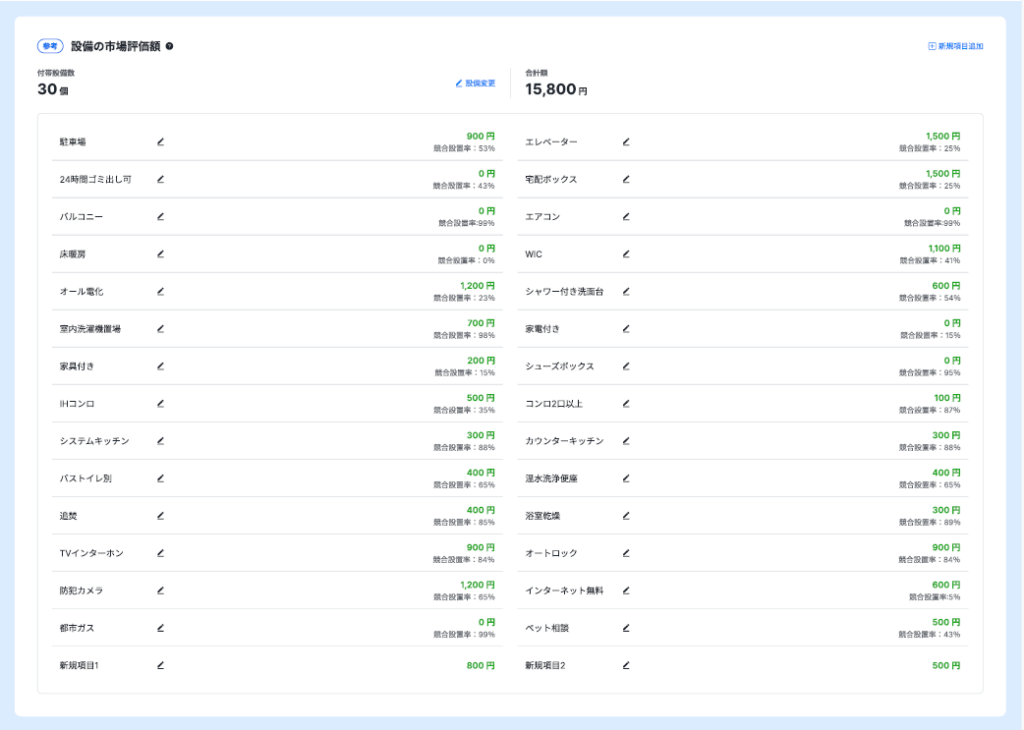Click the 新規項目追加 link
Image resolution: width=1024 pixels, height=730 pixels.
click(x=955, y=46)
